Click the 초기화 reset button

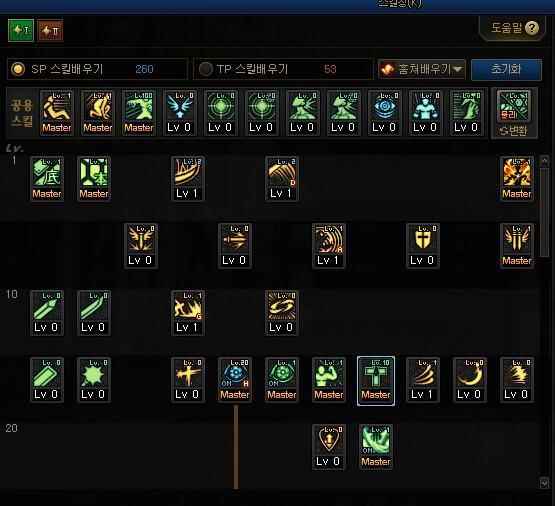[x=506, y=69]
